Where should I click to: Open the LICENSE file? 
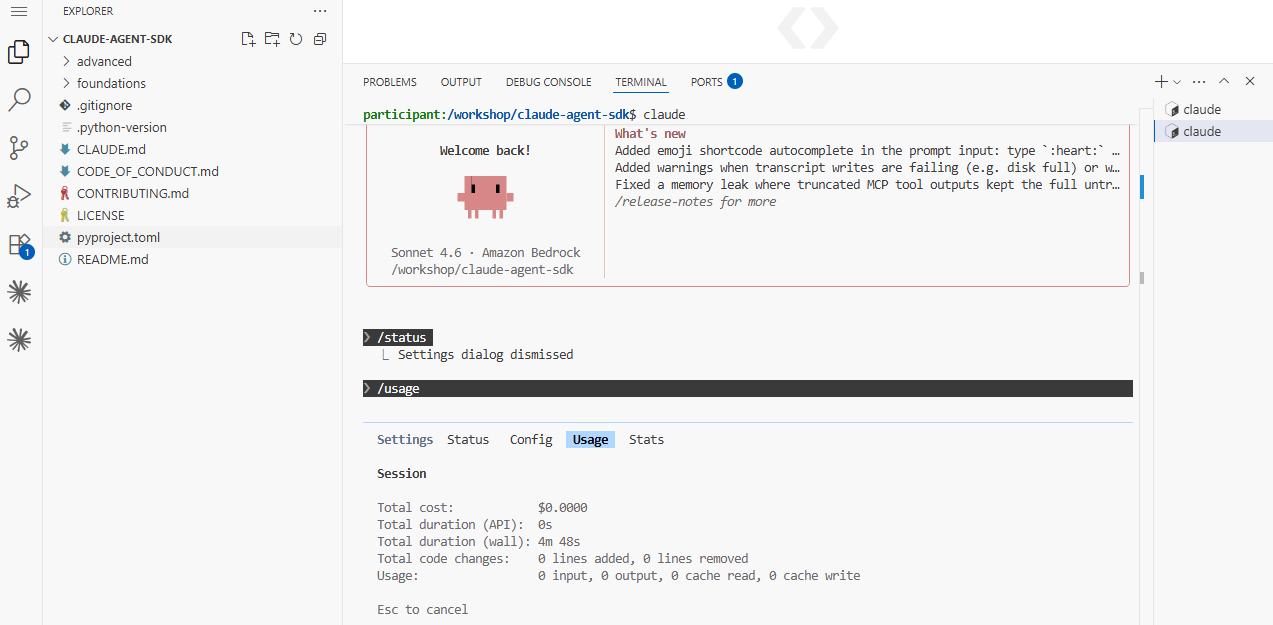[192, 215]
